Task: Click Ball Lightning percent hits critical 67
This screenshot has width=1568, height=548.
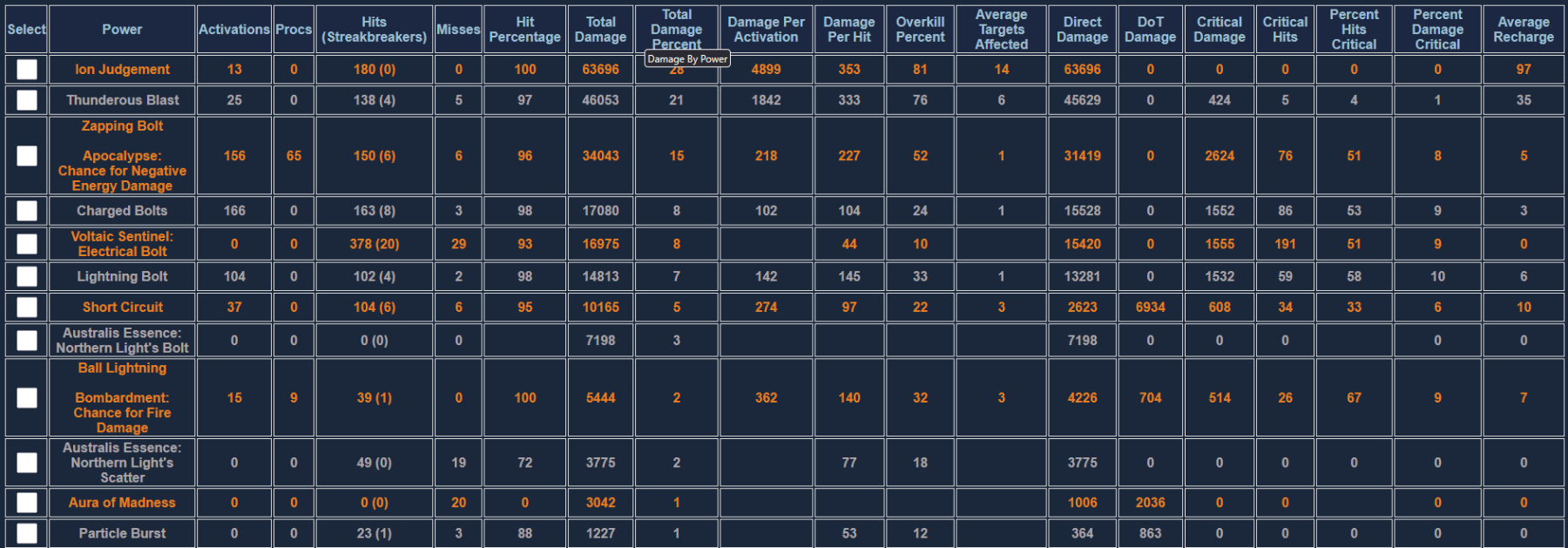Action: click(x=1355, y=398)
